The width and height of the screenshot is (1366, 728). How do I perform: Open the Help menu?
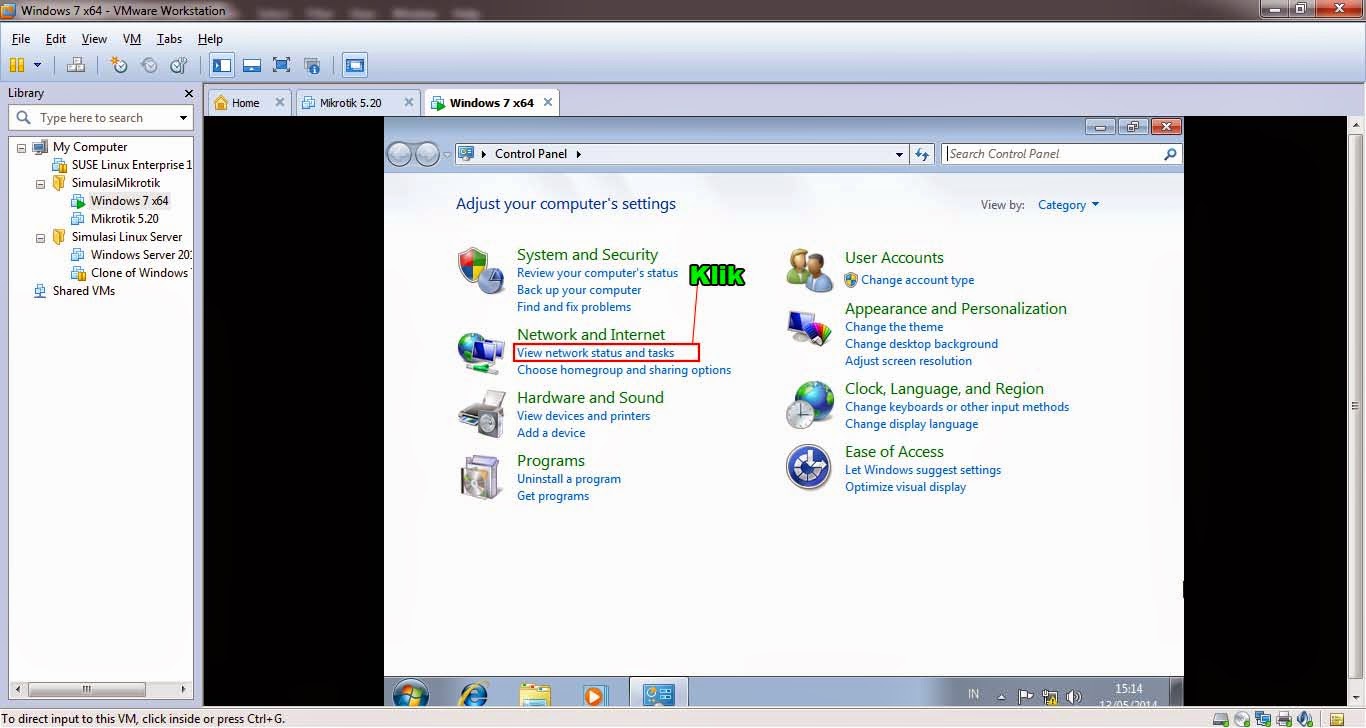coord(210,39)
